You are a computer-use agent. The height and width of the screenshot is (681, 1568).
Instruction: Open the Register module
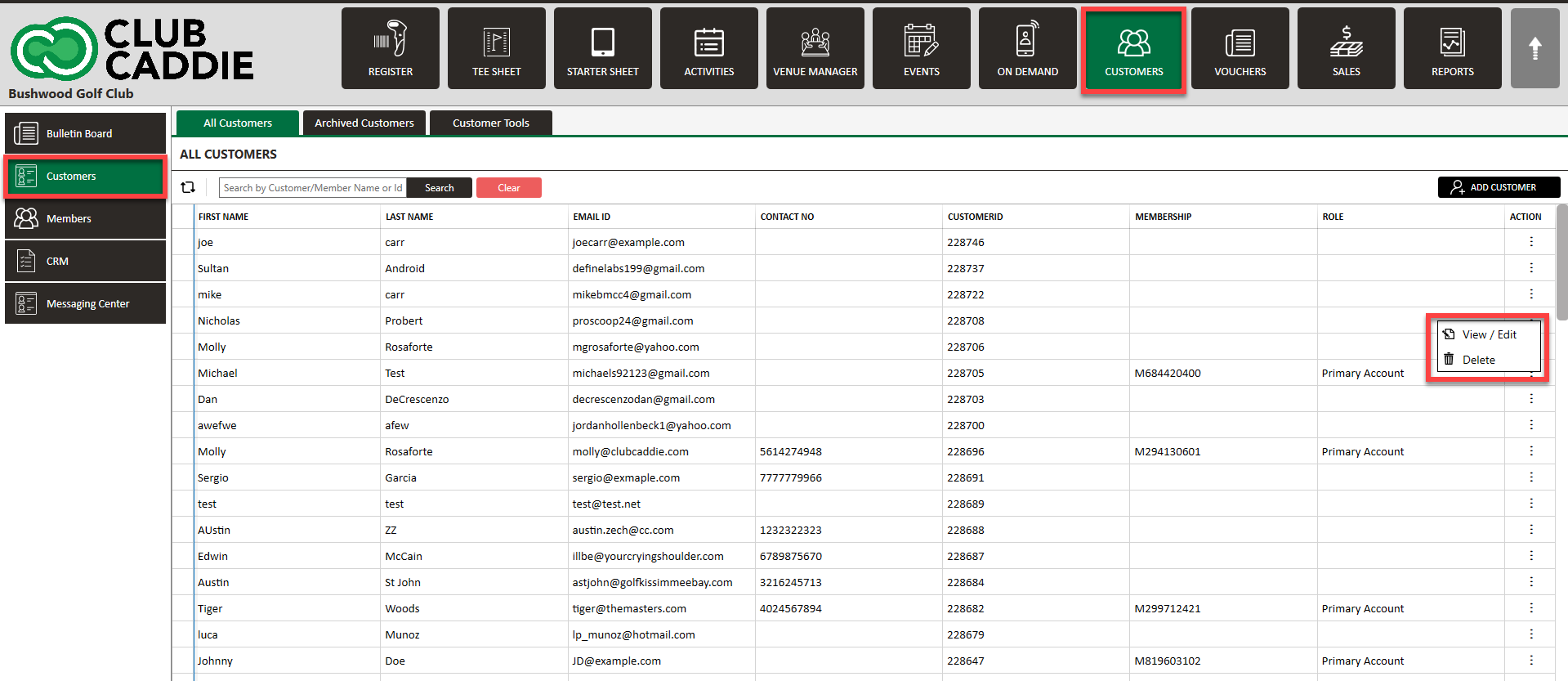tap(390, 48)
